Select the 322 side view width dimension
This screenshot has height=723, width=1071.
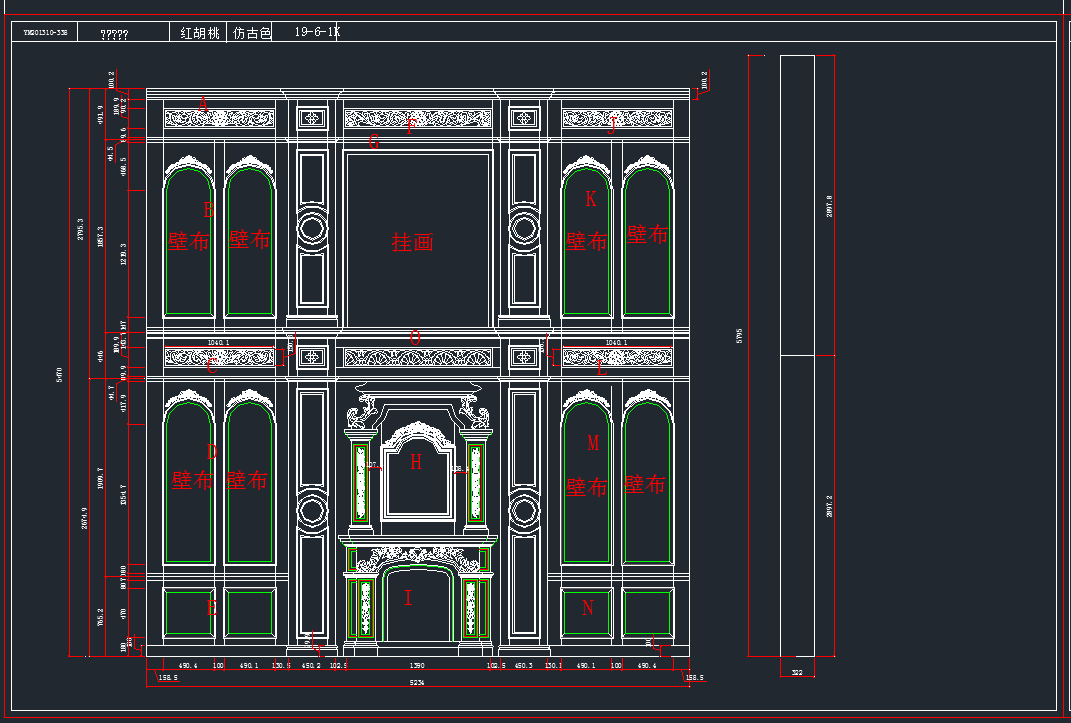tap(796, 673)
